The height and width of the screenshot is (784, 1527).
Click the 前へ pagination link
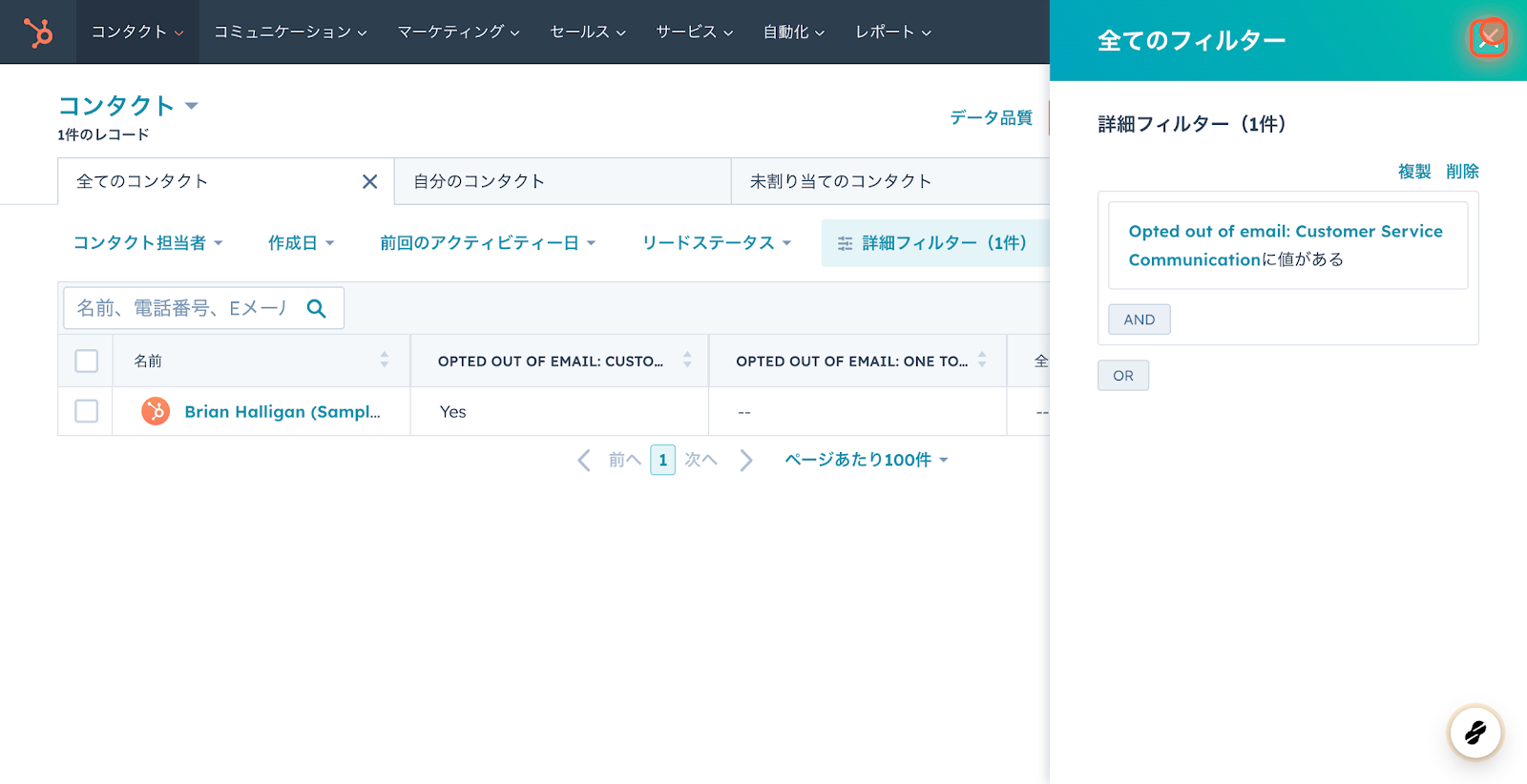624,460
